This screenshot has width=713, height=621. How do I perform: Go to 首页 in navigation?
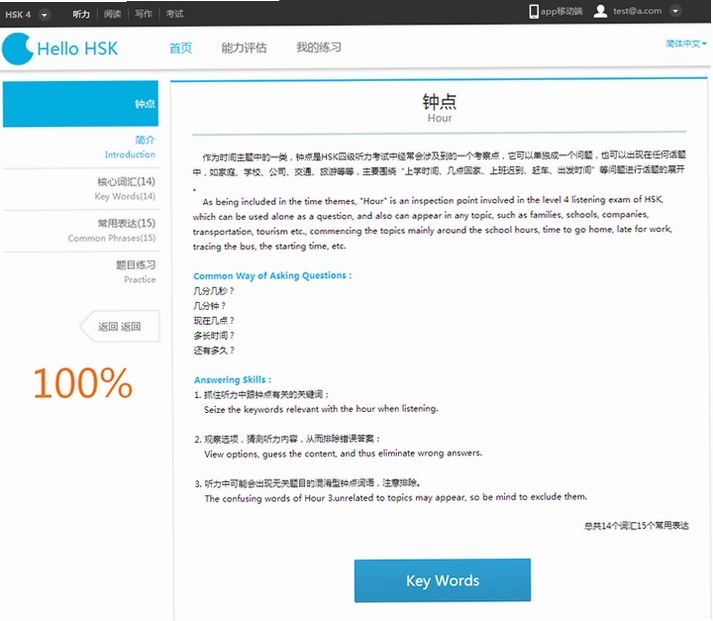coord(181,48)
